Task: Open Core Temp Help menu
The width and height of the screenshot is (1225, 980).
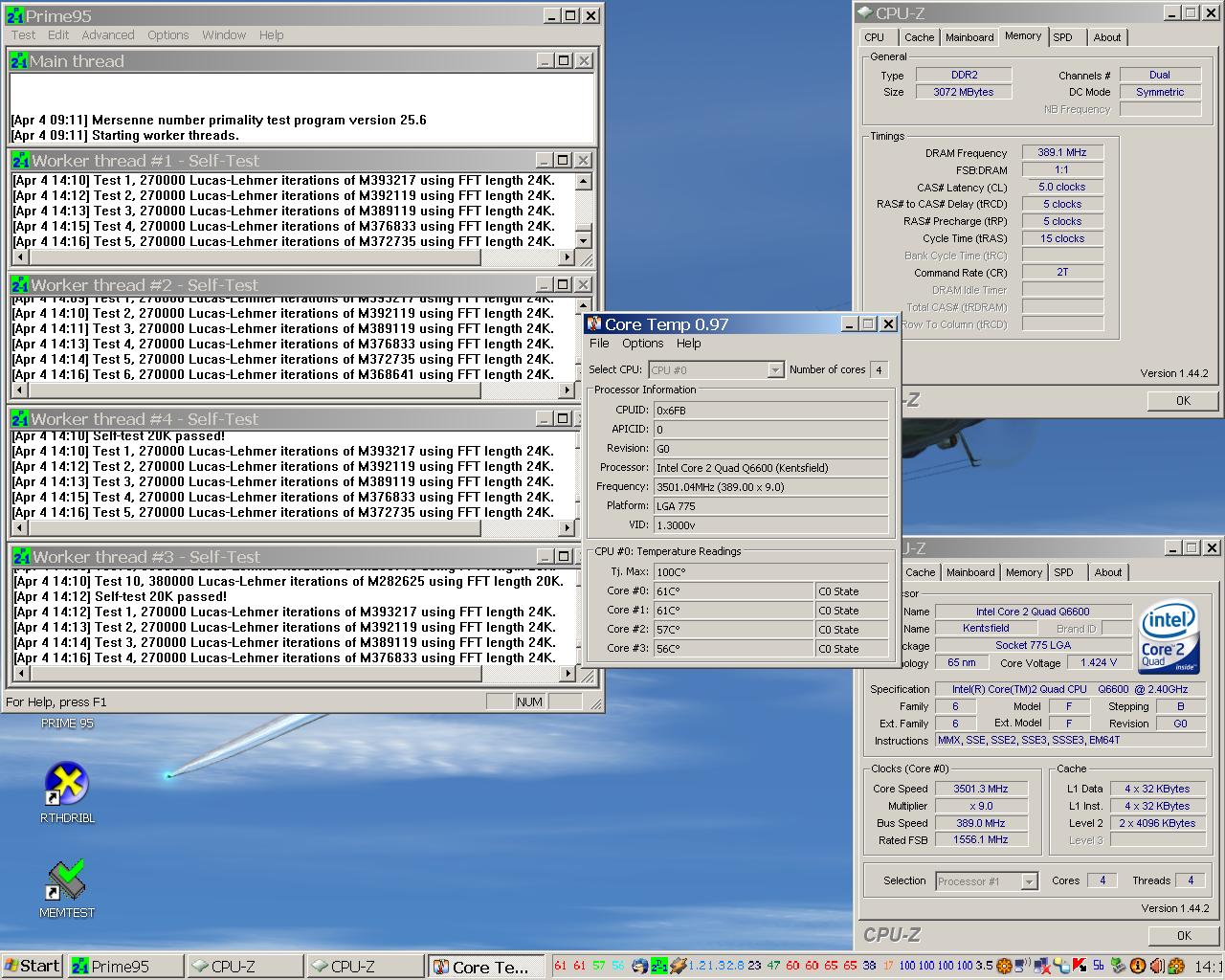Action: [689, 343]
